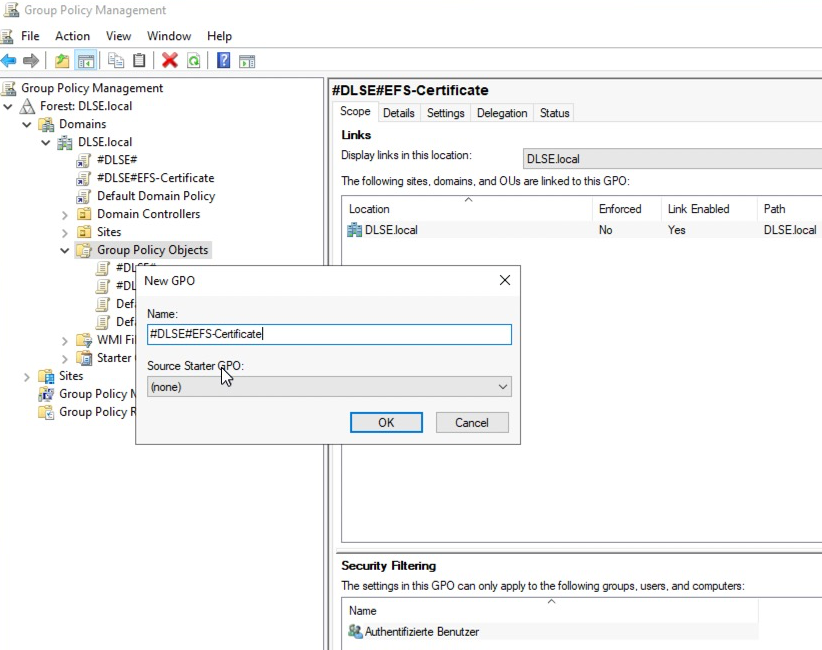
Task: Confirm New GPO with OK button
Action: tap(386, 423)
